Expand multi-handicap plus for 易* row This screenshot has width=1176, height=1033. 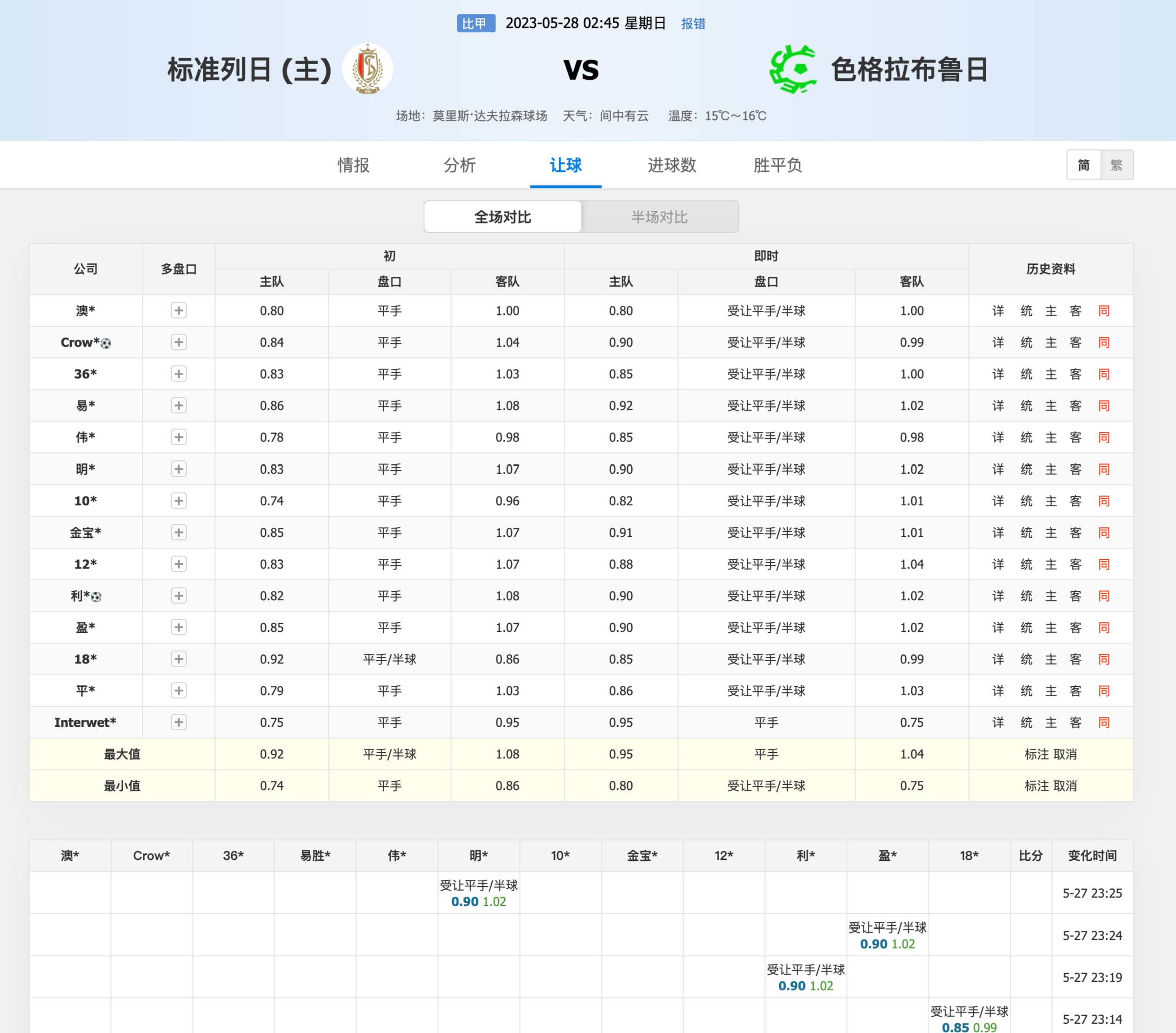point(179,406)
